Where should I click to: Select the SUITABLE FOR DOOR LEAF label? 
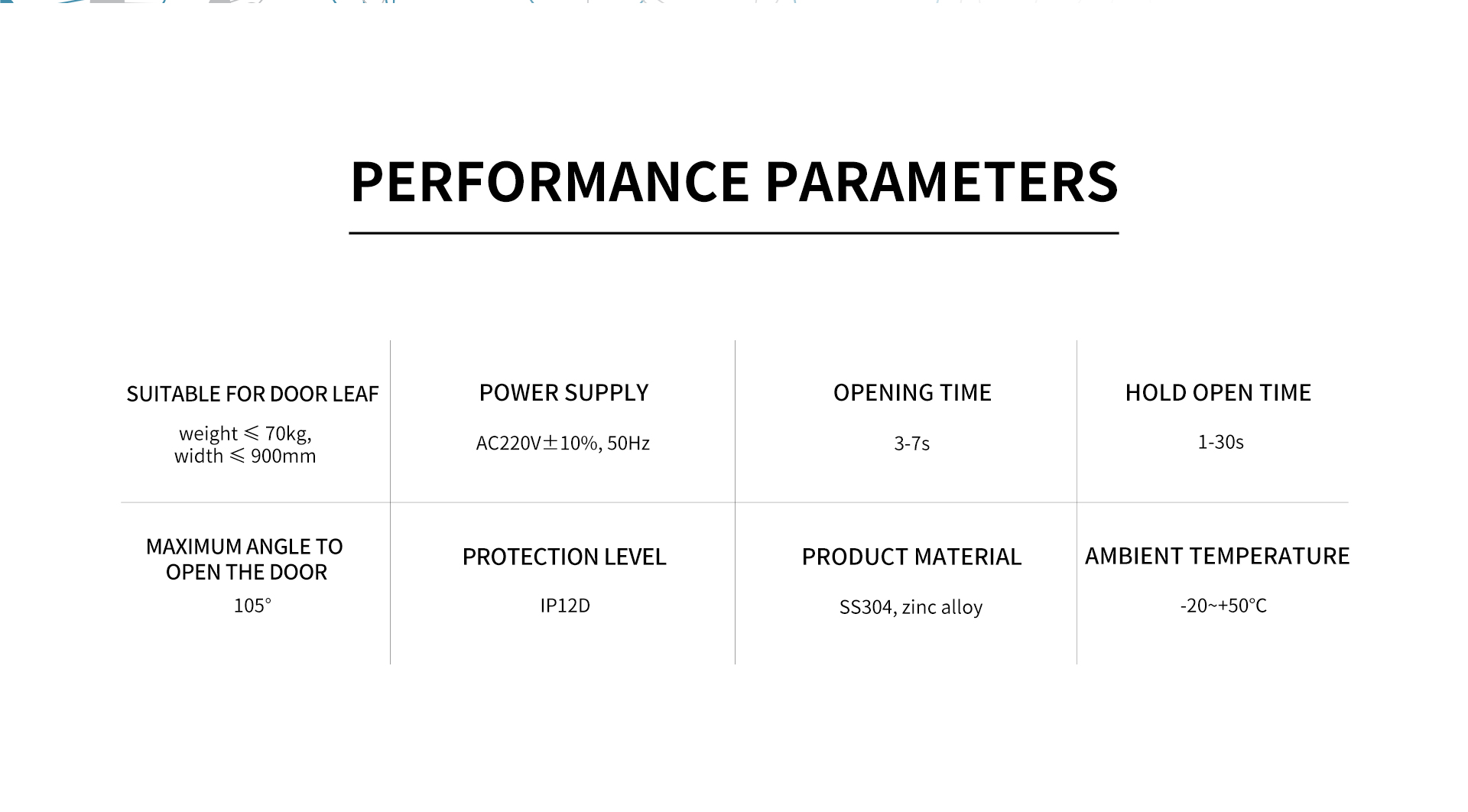coord(252,394)
